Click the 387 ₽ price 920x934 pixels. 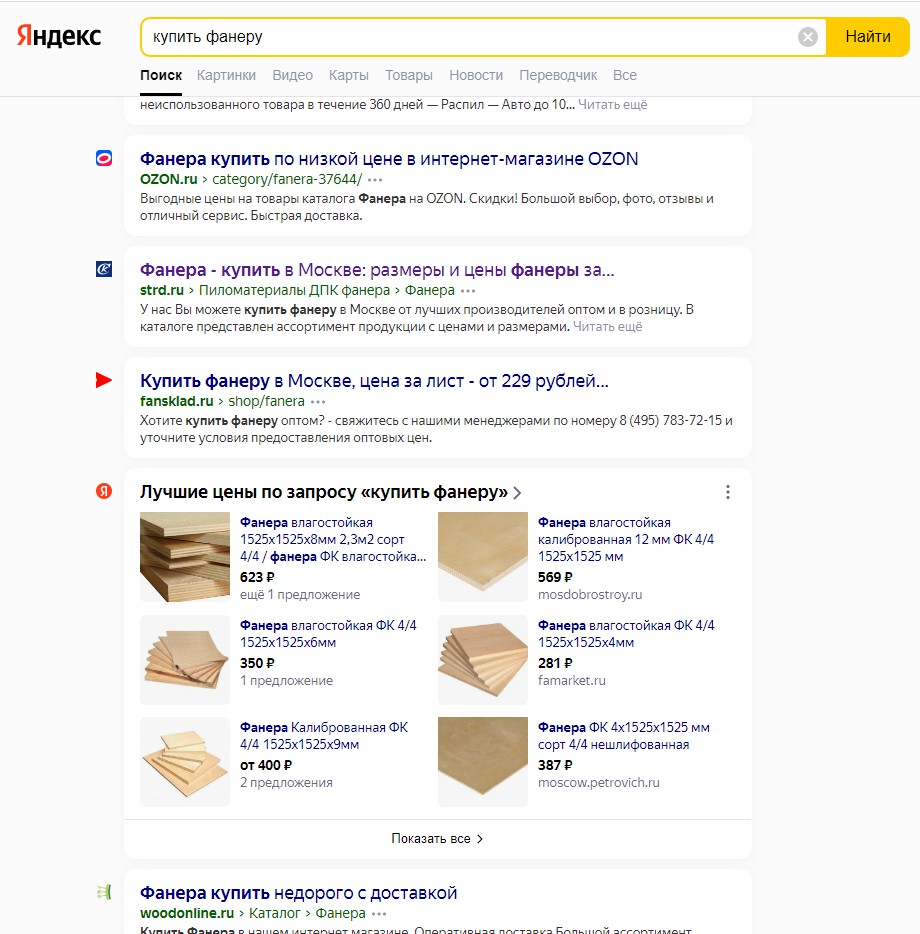(555, 765)
